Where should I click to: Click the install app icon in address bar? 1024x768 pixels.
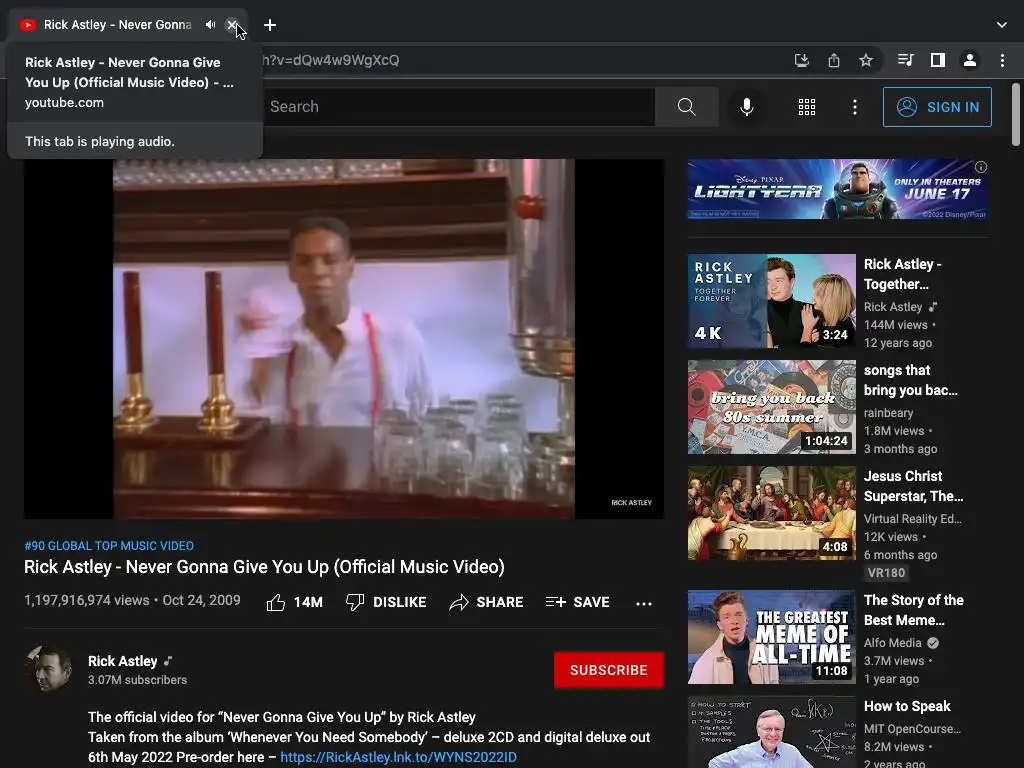(801, 60)
